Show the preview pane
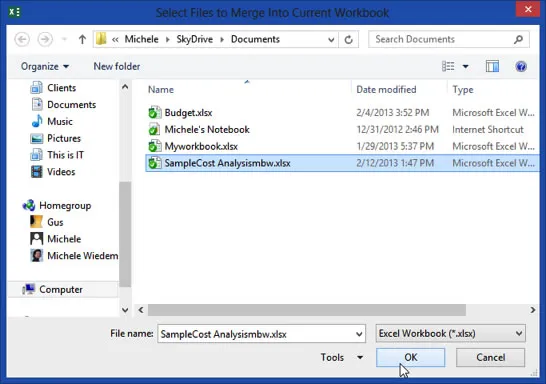546x384 pixels. click(x=492, y=66)
